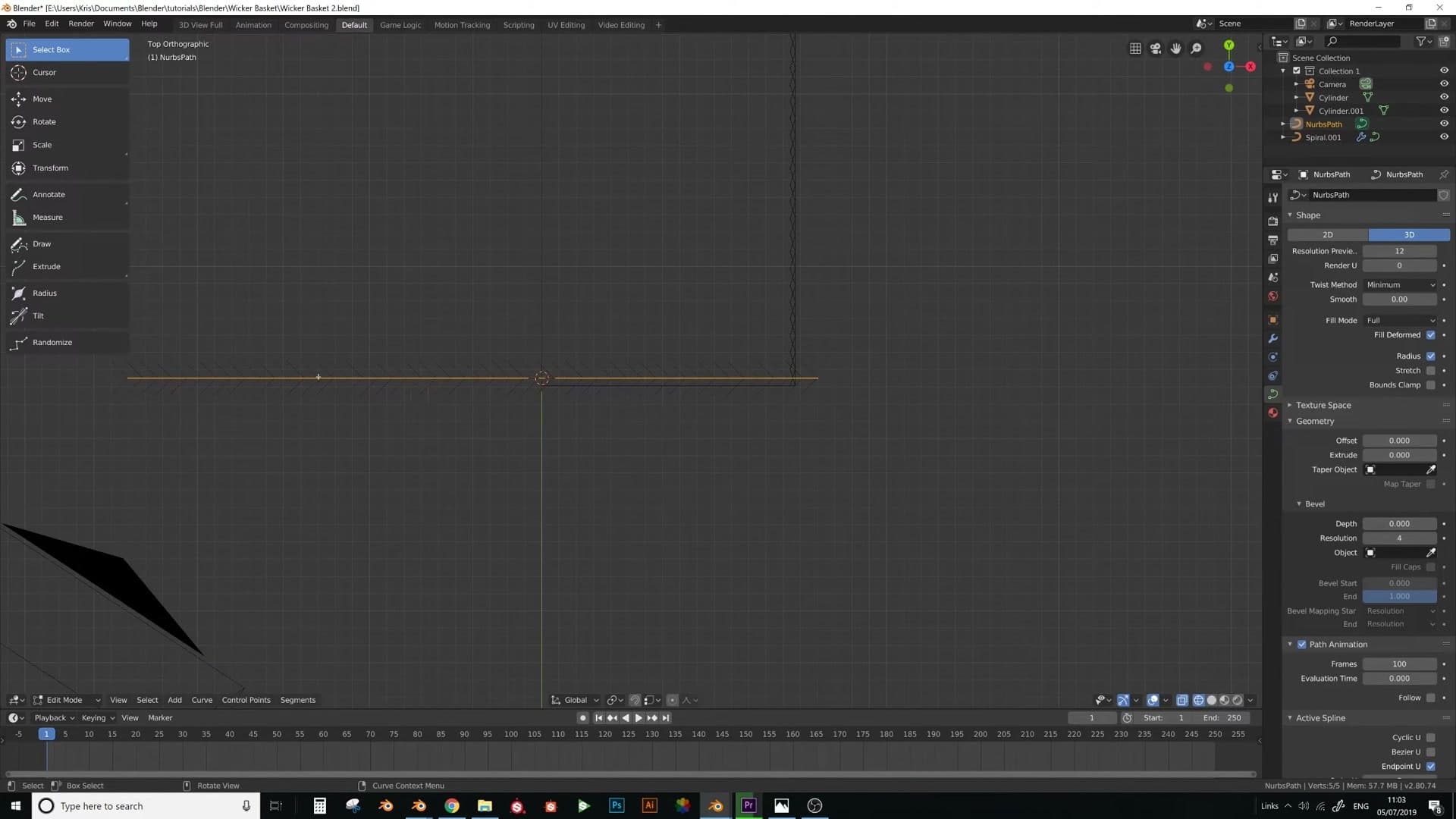The width and height of the screenshot is (1456, 819).
Task: Open the Fill Mode dropdown
Action: point(1400,321)
